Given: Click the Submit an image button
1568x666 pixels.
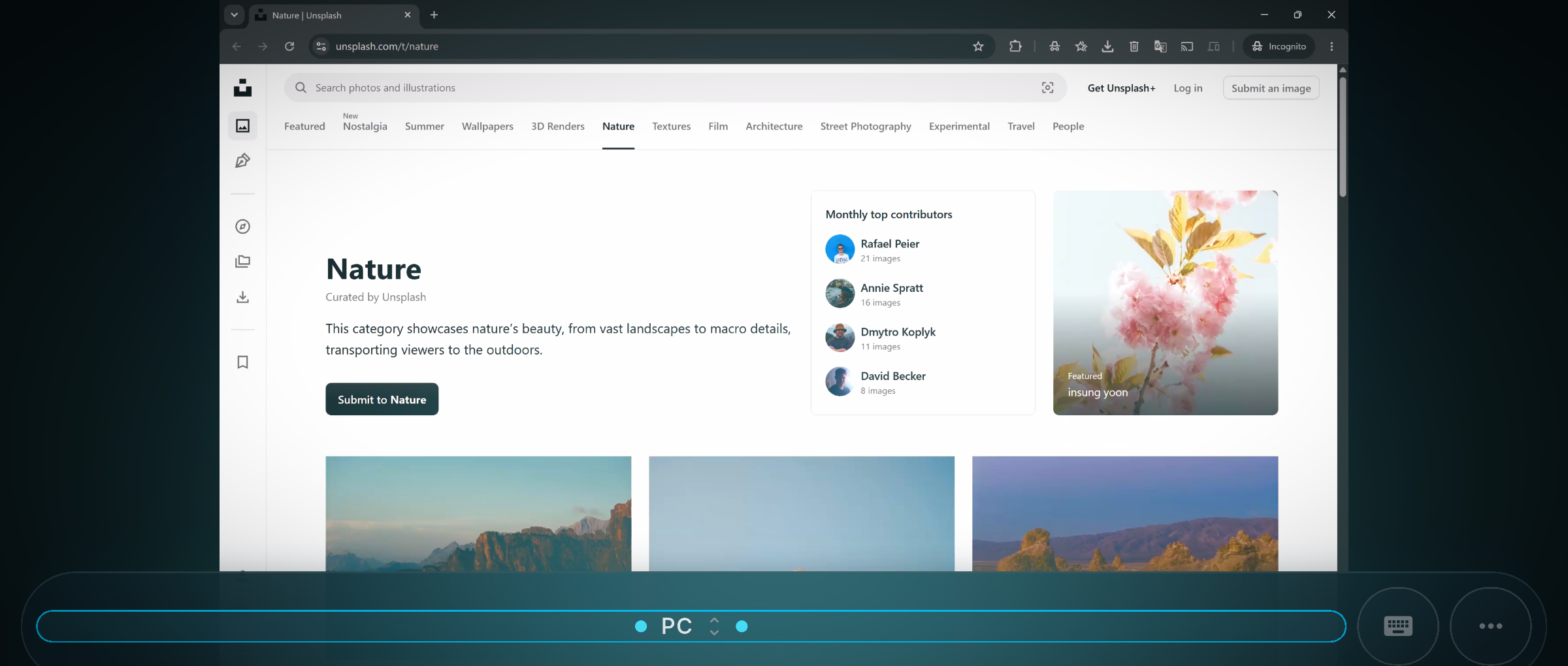Looking at the screenshot, I should [1271, 88].
